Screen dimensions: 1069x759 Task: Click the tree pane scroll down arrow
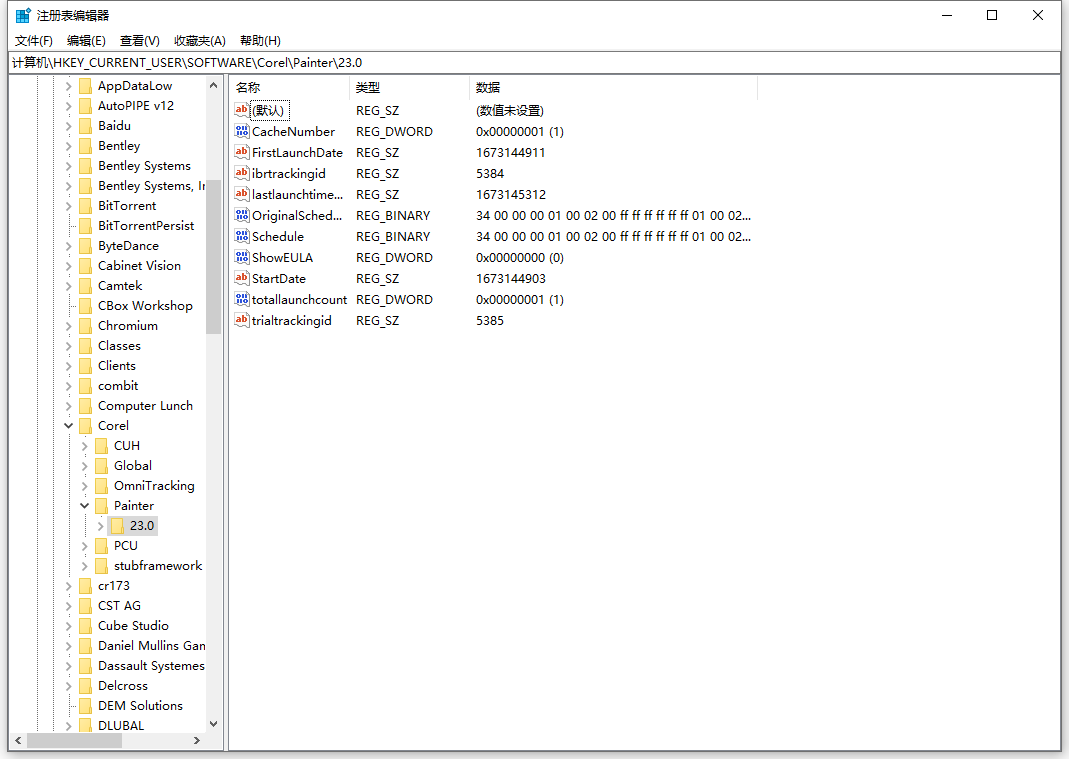pyautogui.click(x=213, y=724)
